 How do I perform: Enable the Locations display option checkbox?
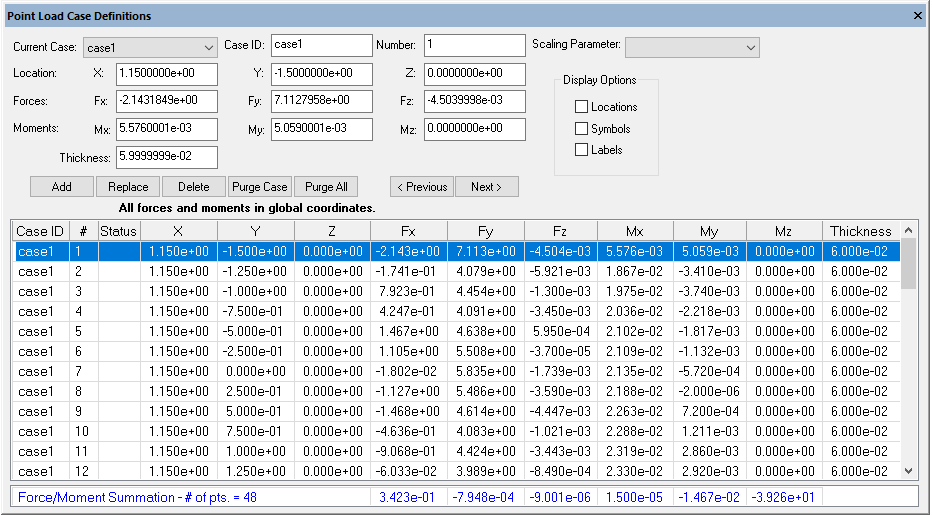tap(582, 107)
